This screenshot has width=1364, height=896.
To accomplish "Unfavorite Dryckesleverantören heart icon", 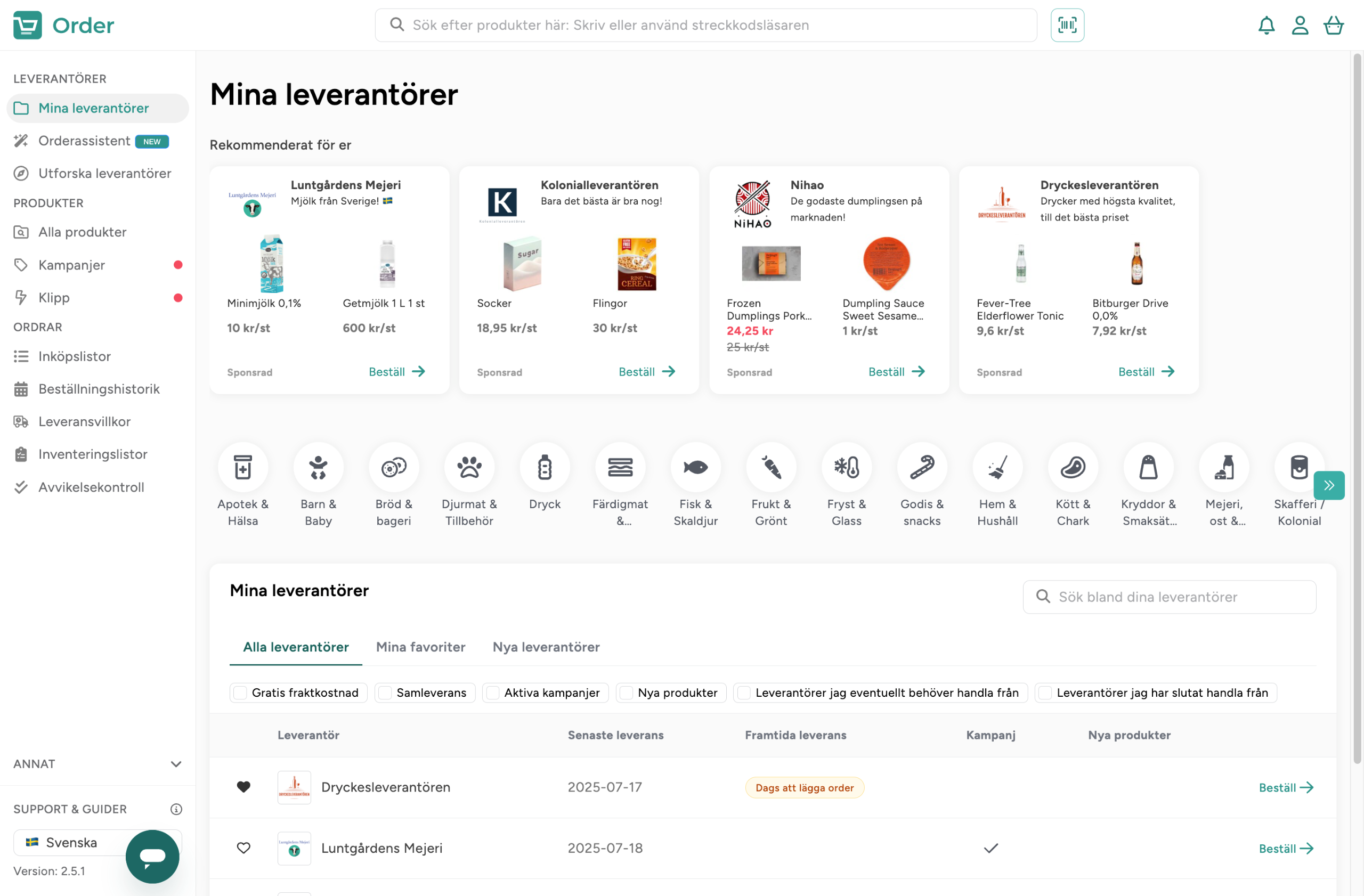I will [243, 787].
